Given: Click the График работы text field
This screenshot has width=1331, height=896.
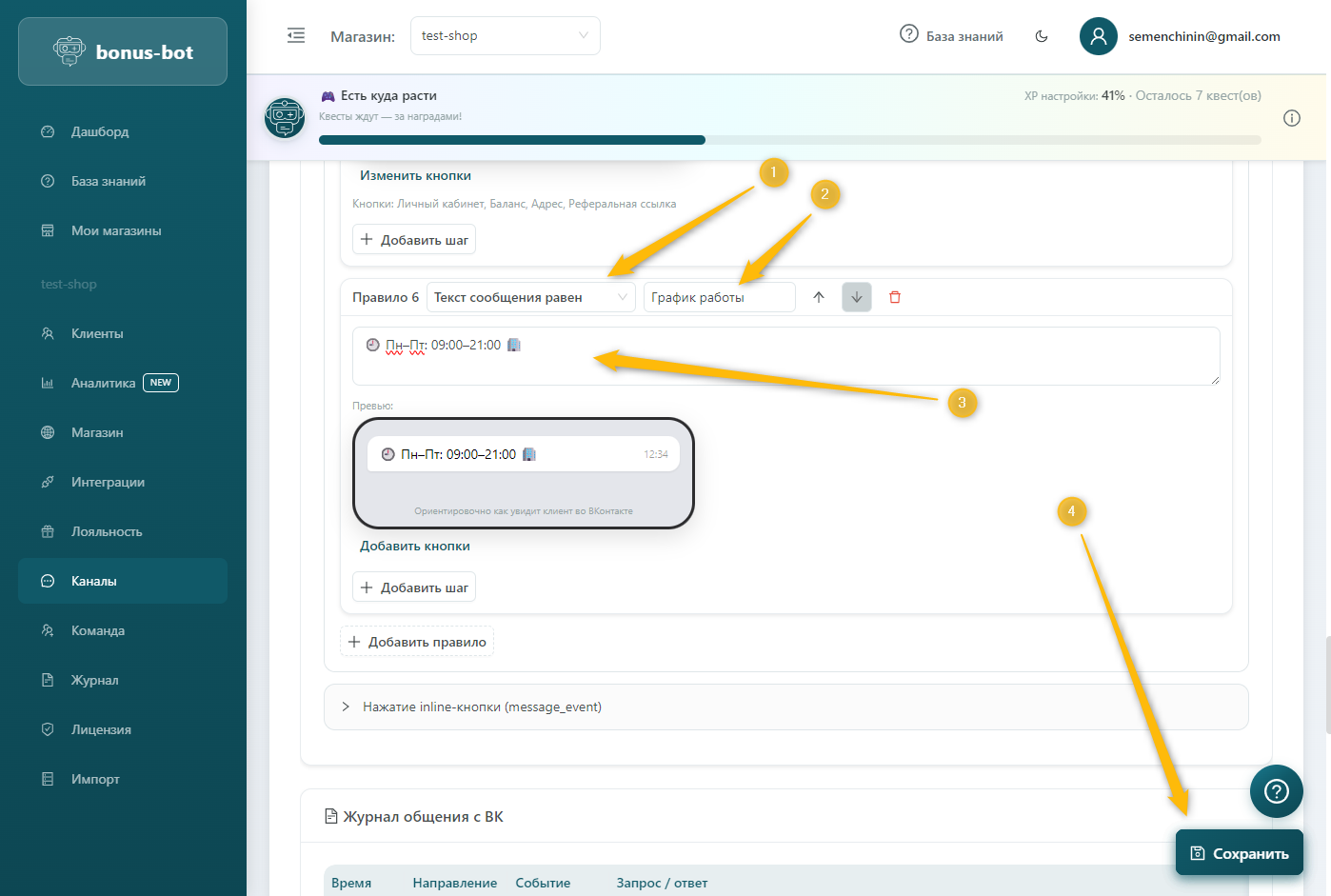Looking at the screenshot, I should 720,297.
